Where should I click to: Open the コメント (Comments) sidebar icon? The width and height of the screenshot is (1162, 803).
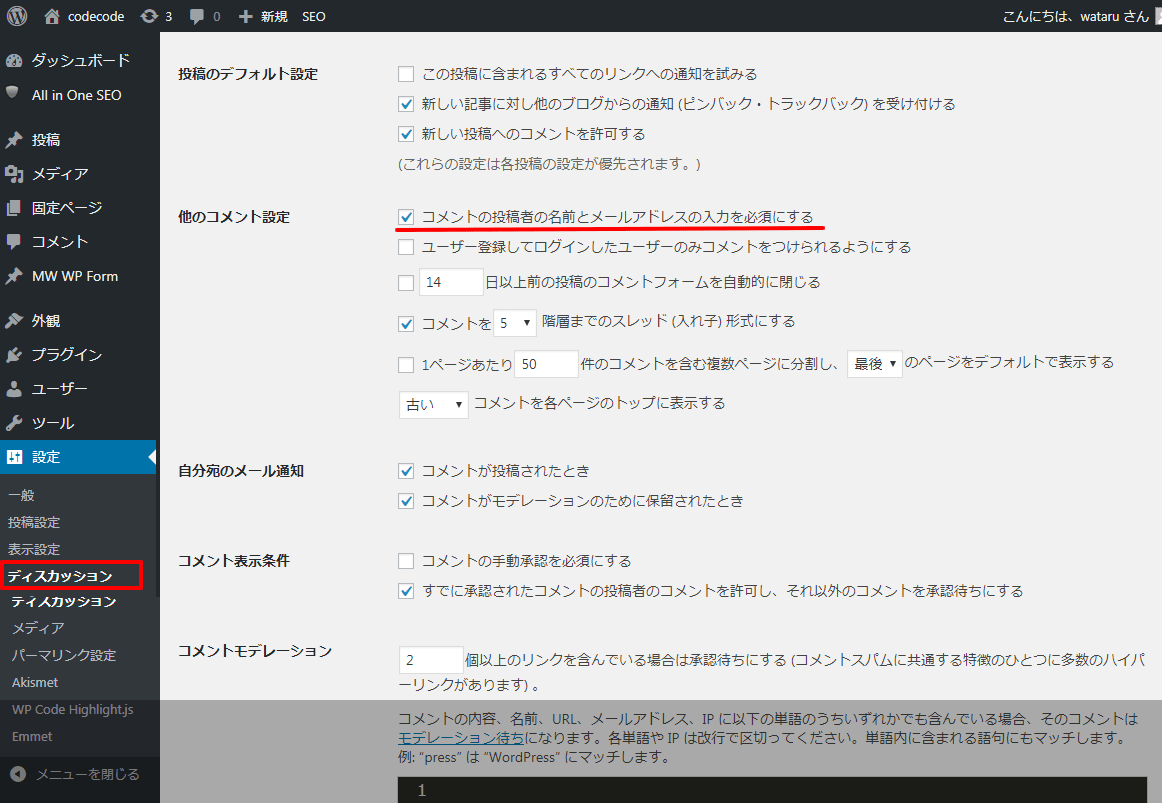click(x=12, y=241)
